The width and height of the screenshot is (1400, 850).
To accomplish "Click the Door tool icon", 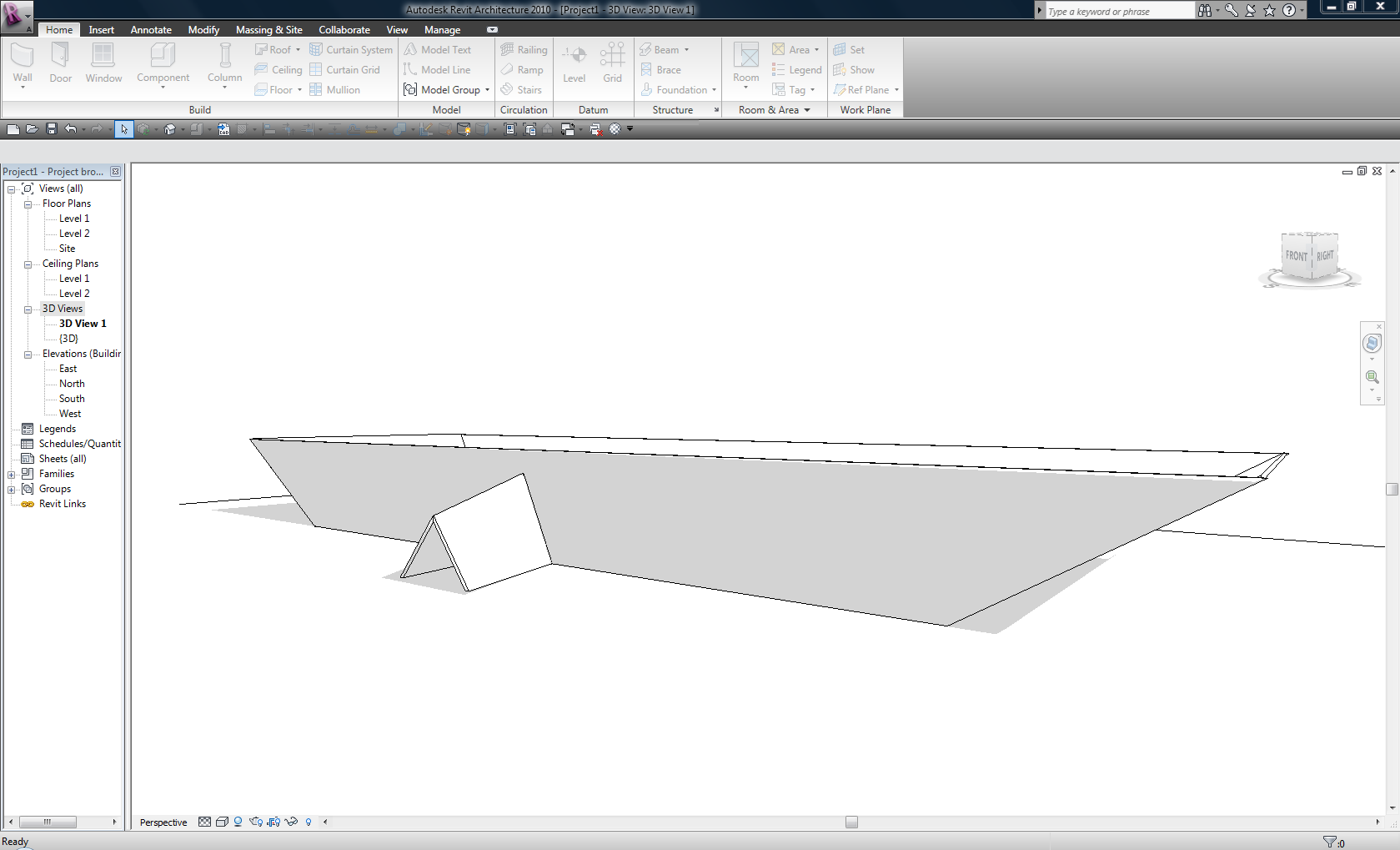I will 60,56.
